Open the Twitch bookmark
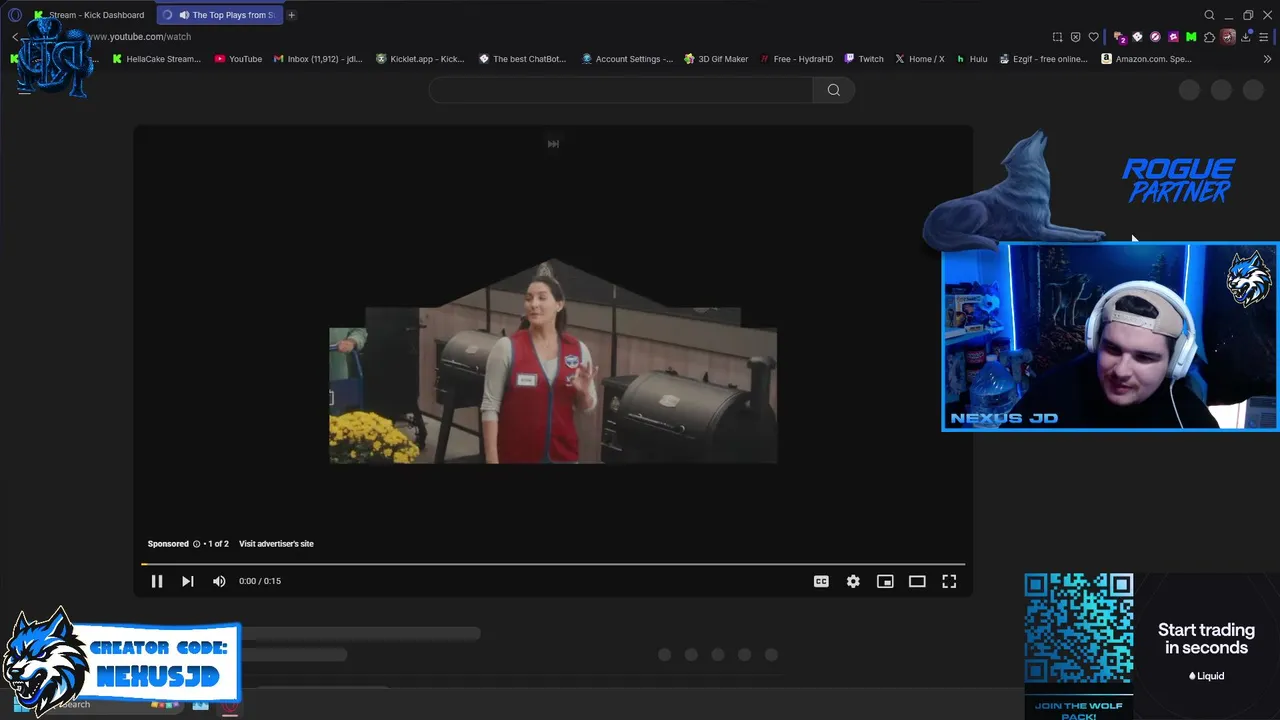Image resolution: width=1280 pixels, height=720 pixels. [x=864, y=59]
